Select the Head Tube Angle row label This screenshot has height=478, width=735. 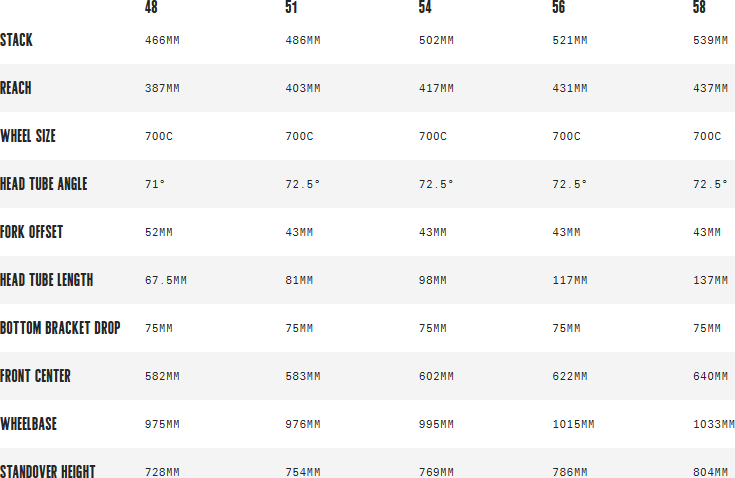tap(44, 184)
